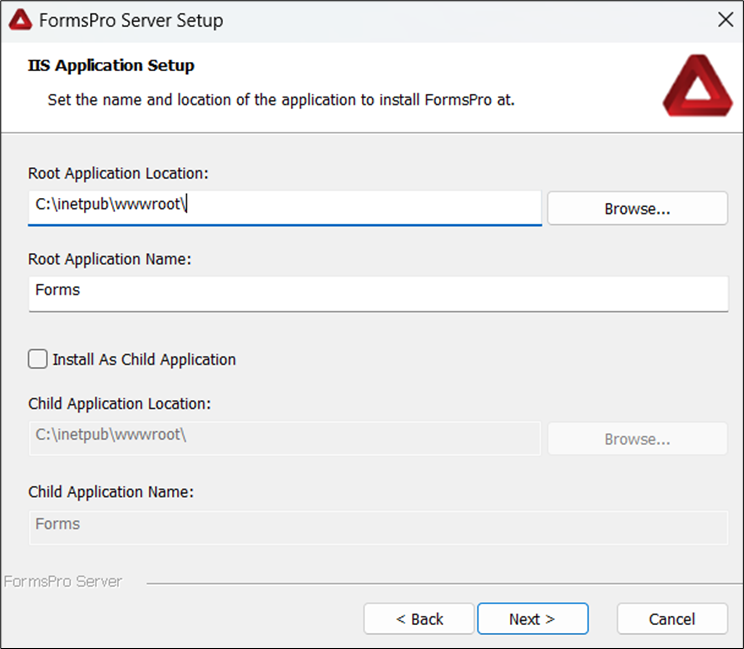Click the FormsPro icon in title bar
The image size is (744, 649).
pos(20,20)
